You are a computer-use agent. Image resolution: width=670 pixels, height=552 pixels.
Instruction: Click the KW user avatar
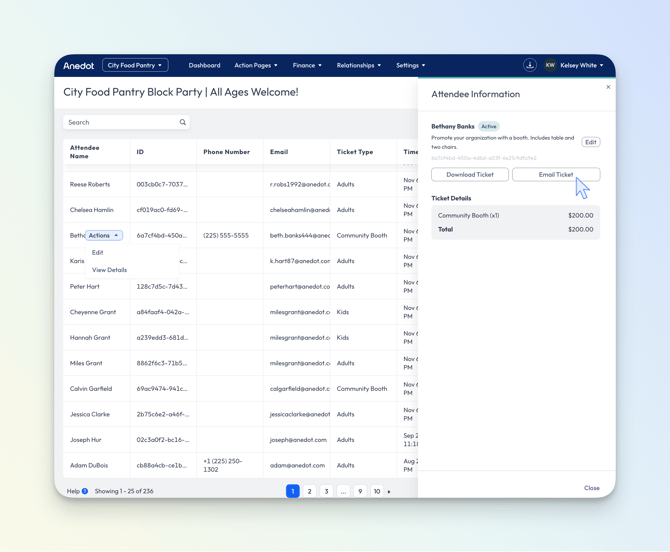coord(550,65)
